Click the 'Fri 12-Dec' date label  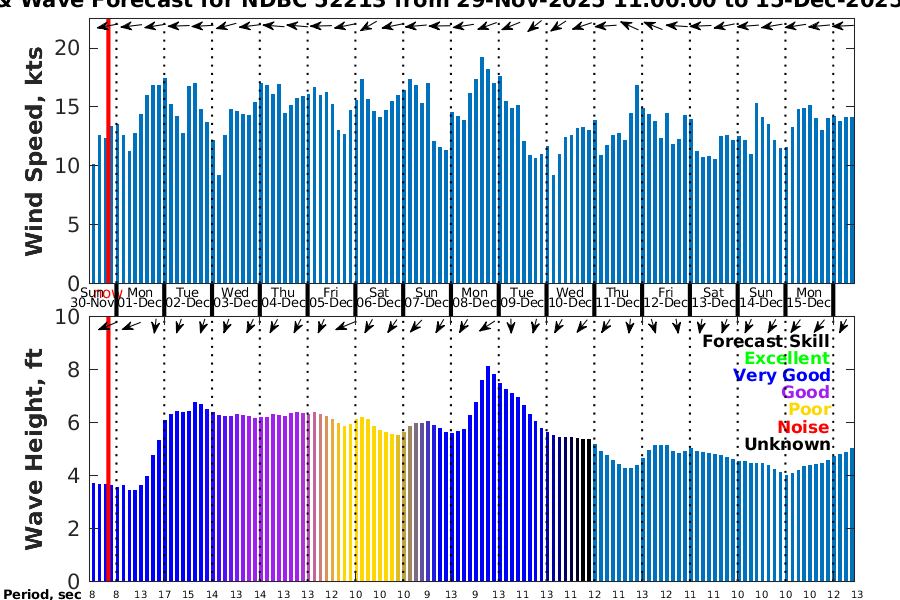[665, 297]
